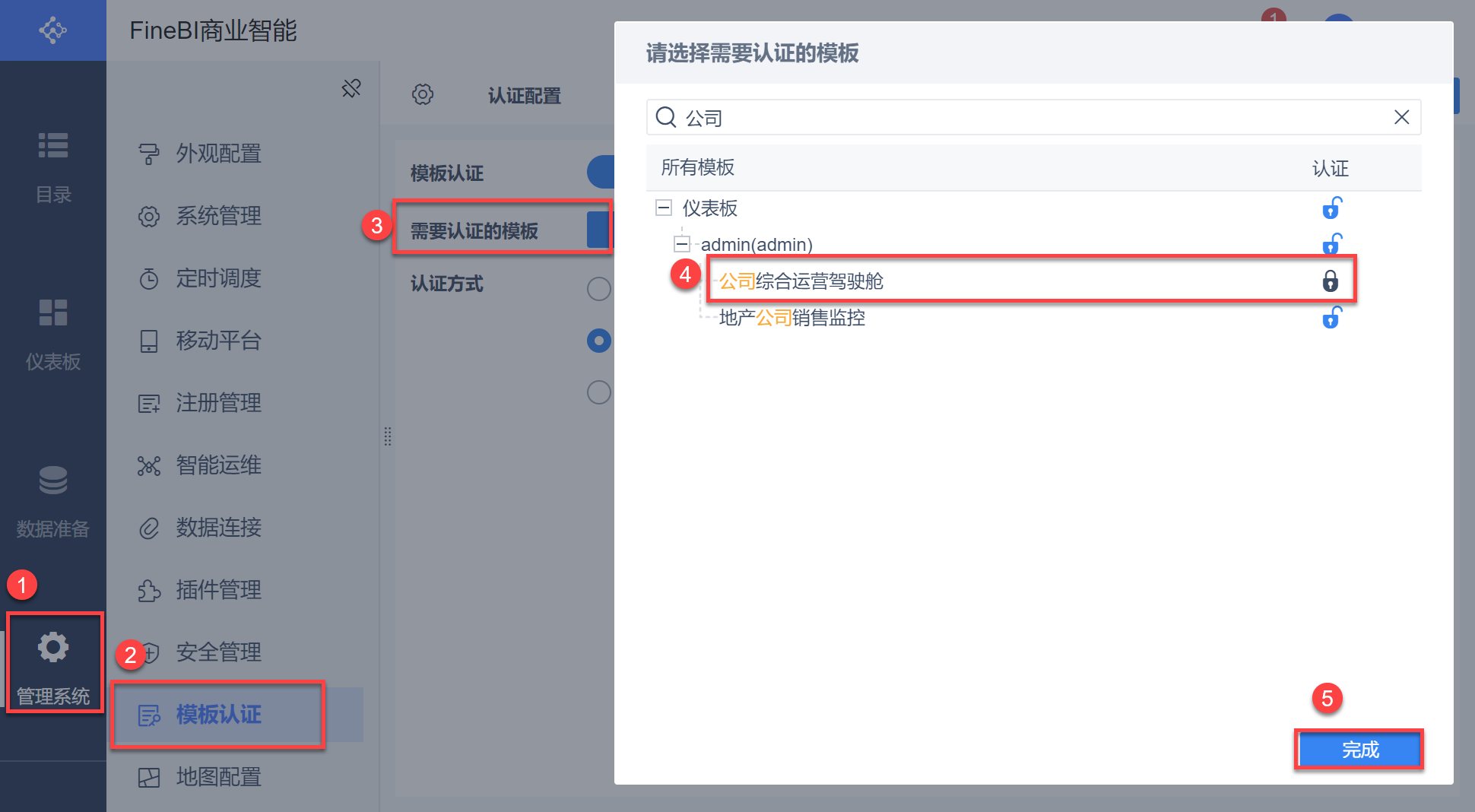This screenshot has width=1475, height=812.
Task: Select the second 认证方式 radio option
Action: click(x=599, y=341)
